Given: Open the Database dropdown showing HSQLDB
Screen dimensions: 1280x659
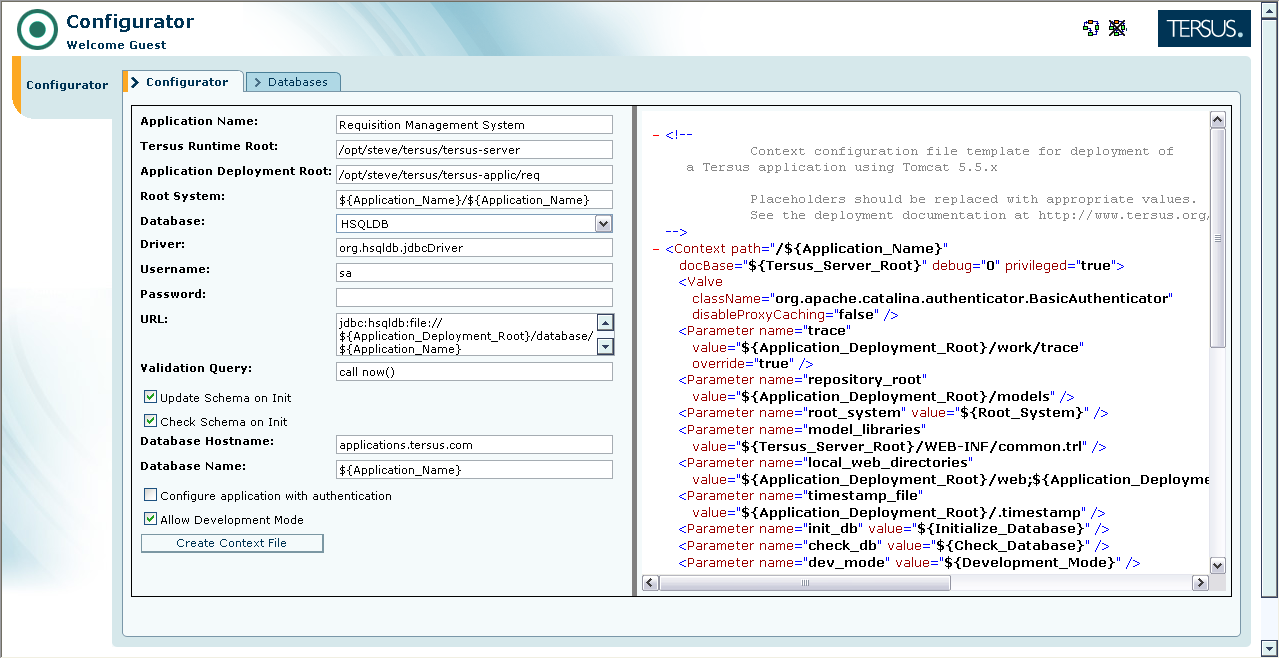Looking at the screenshot, I should [x=603, y=224].
